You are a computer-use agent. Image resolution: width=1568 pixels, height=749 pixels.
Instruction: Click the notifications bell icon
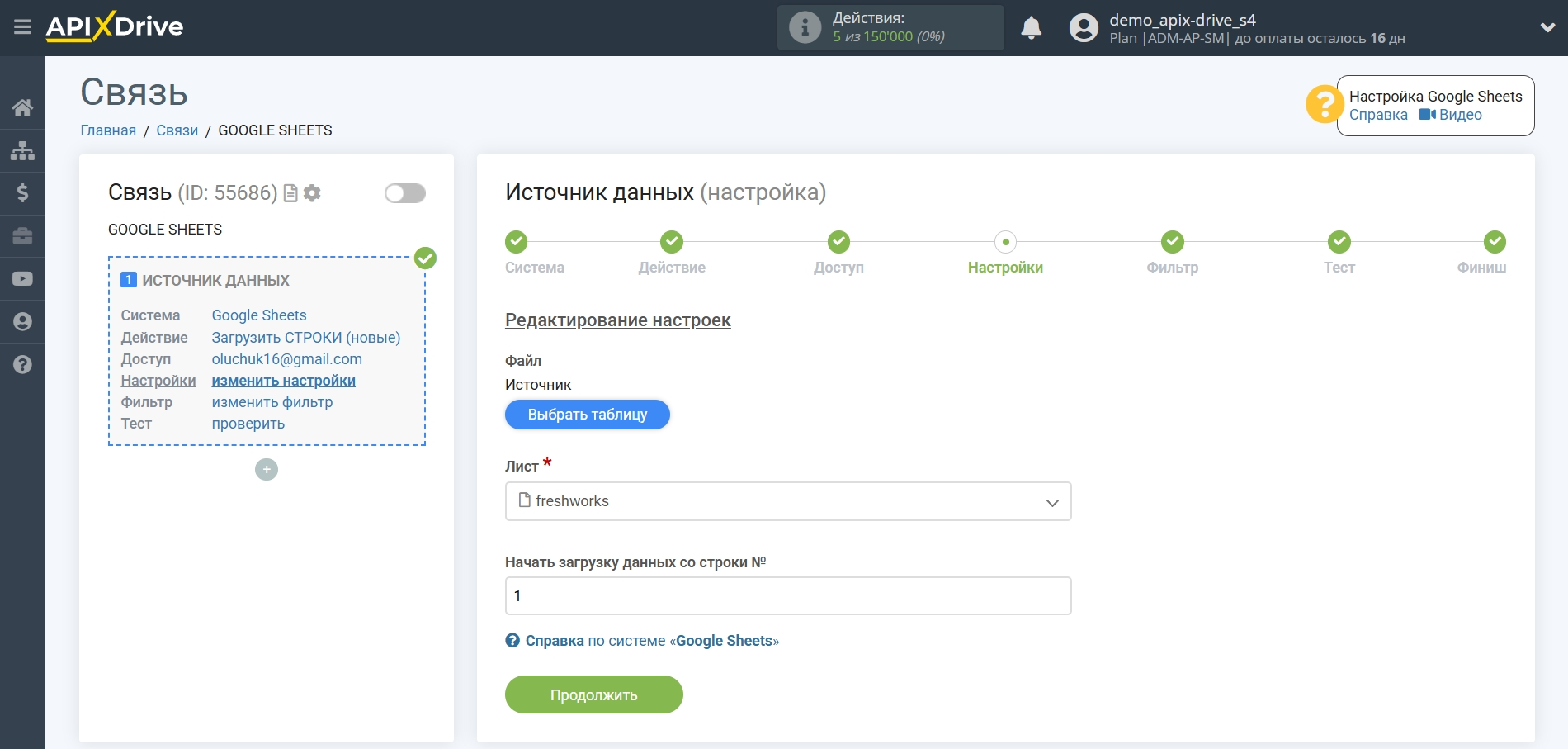click(x=1031, y=28)
